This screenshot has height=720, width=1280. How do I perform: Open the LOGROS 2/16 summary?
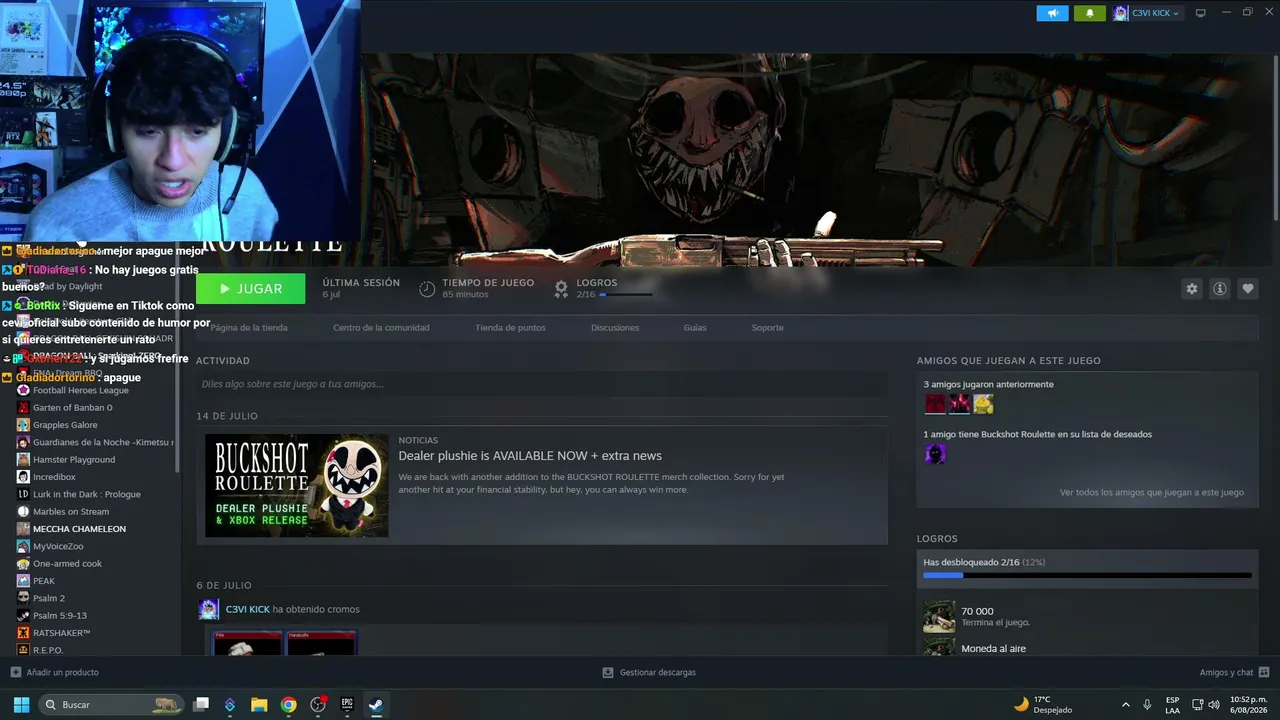click(603, 289)
